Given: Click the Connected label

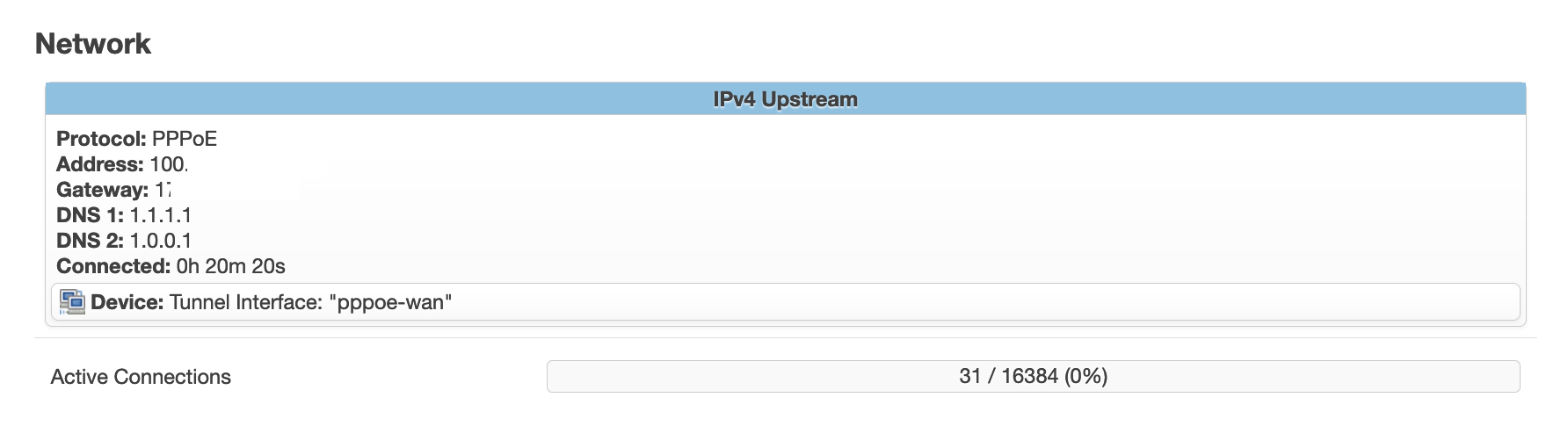Looking at the screenshot, I should click(x=113, y=266).
